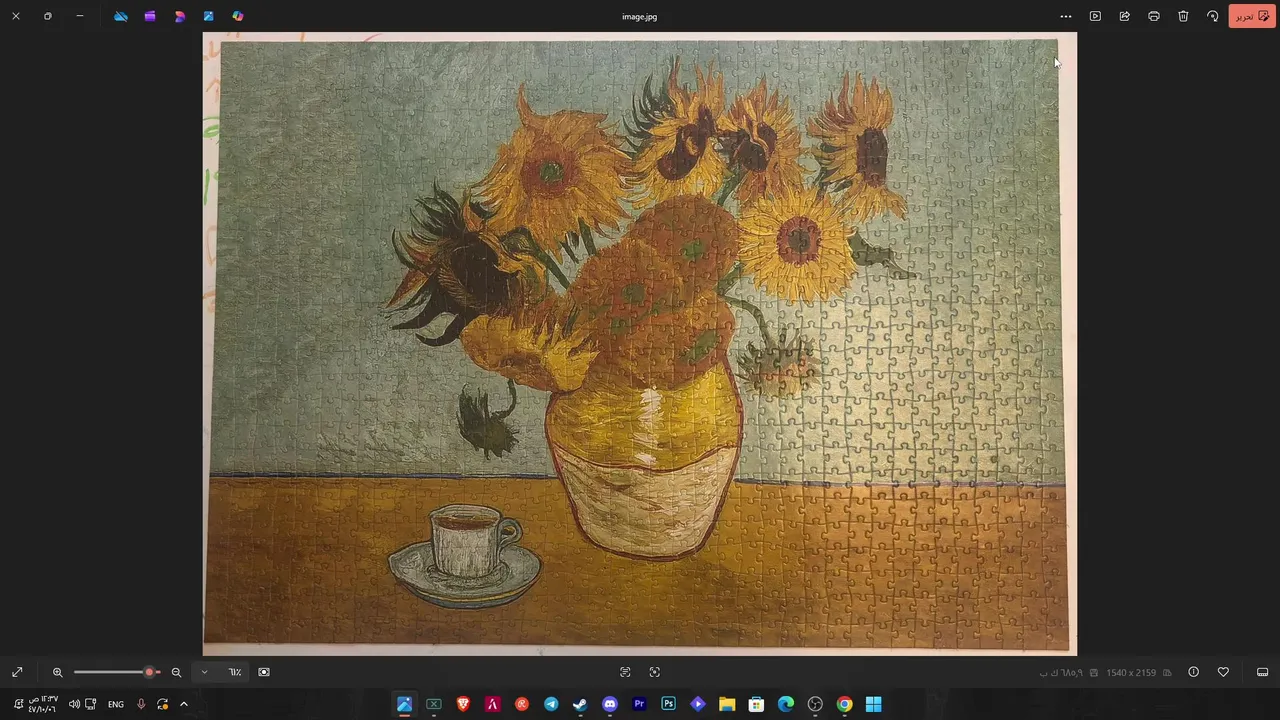This screenshot has height=720, width=1280.
Task: Open Photos app on the taskbar
Action: coord(404,704)
